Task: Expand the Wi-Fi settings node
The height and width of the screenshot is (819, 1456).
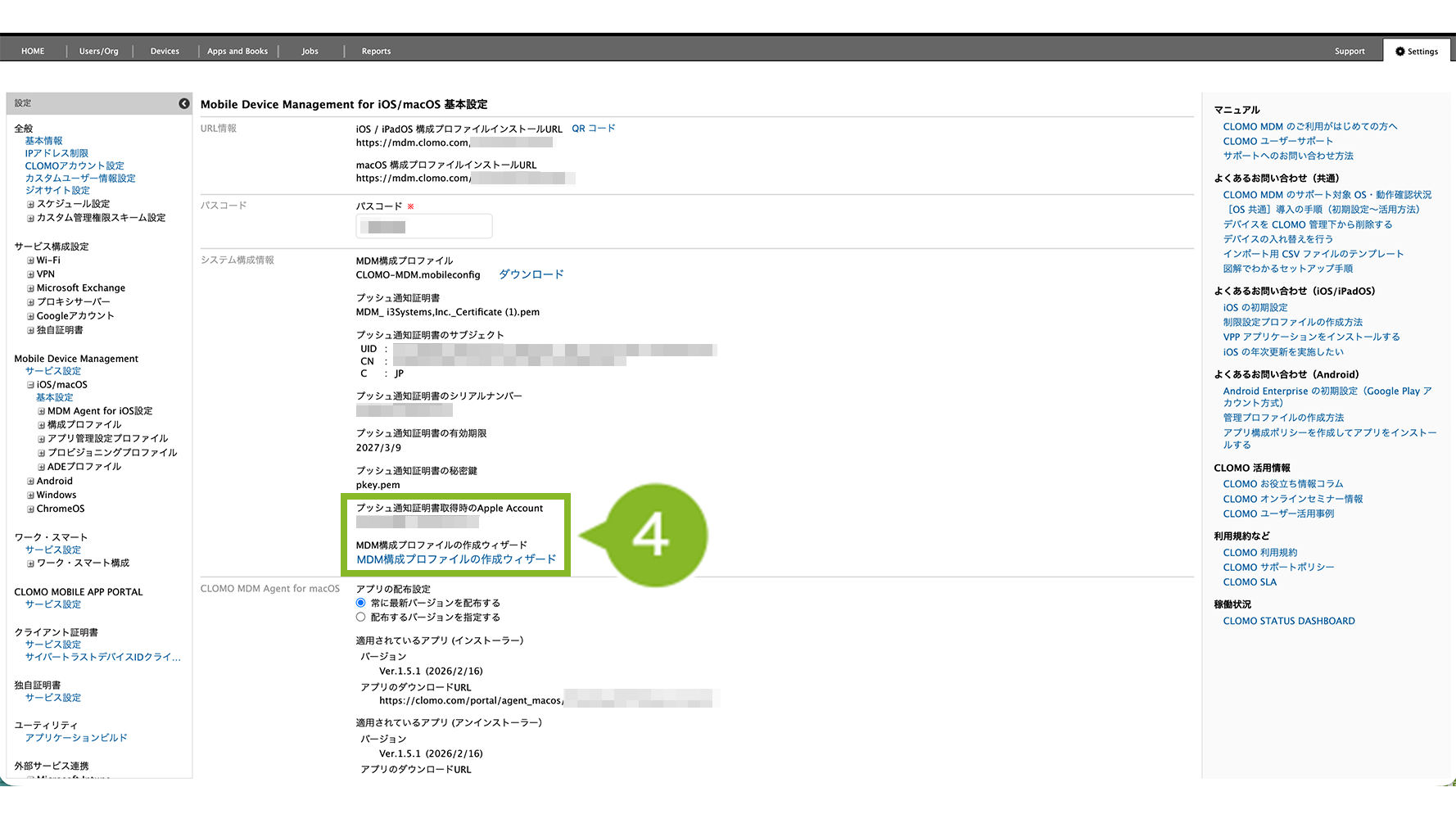Action: [30, 260]
